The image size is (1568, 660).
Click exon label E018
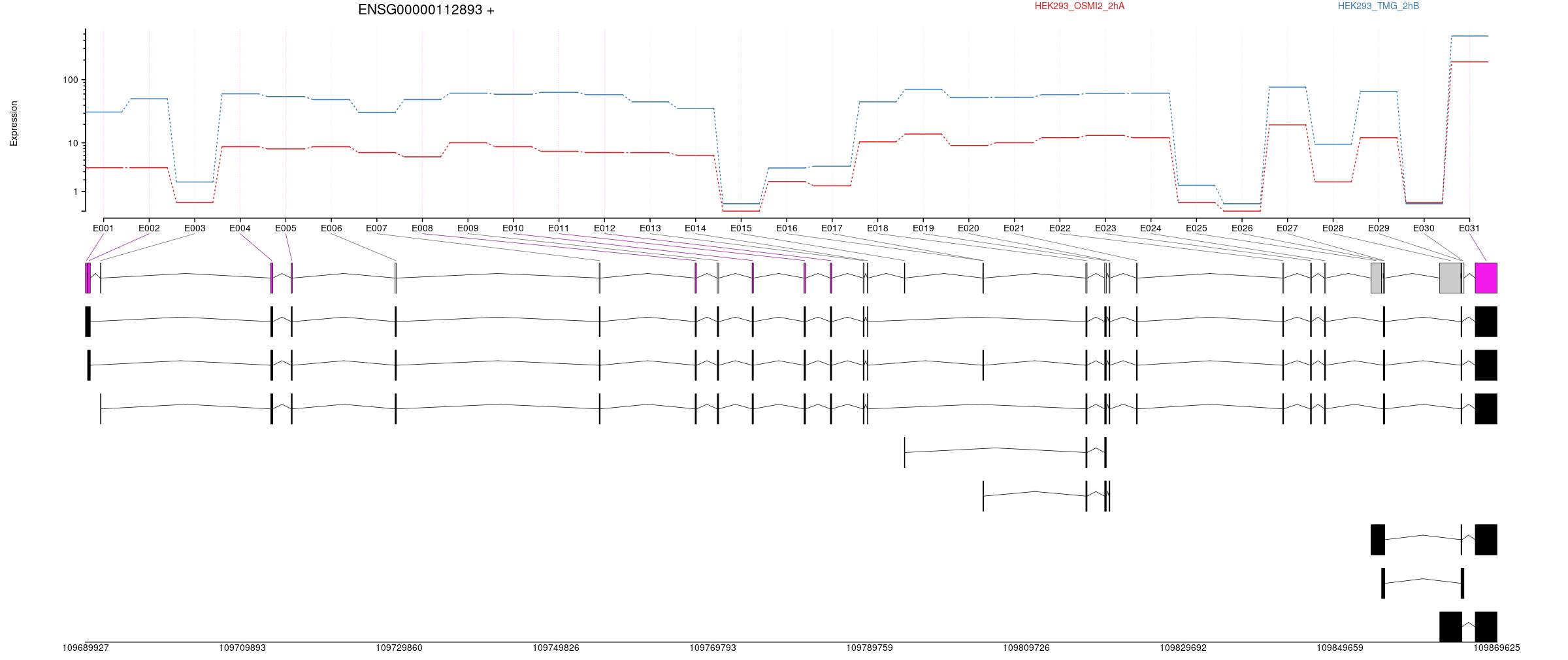coord(877,228)
